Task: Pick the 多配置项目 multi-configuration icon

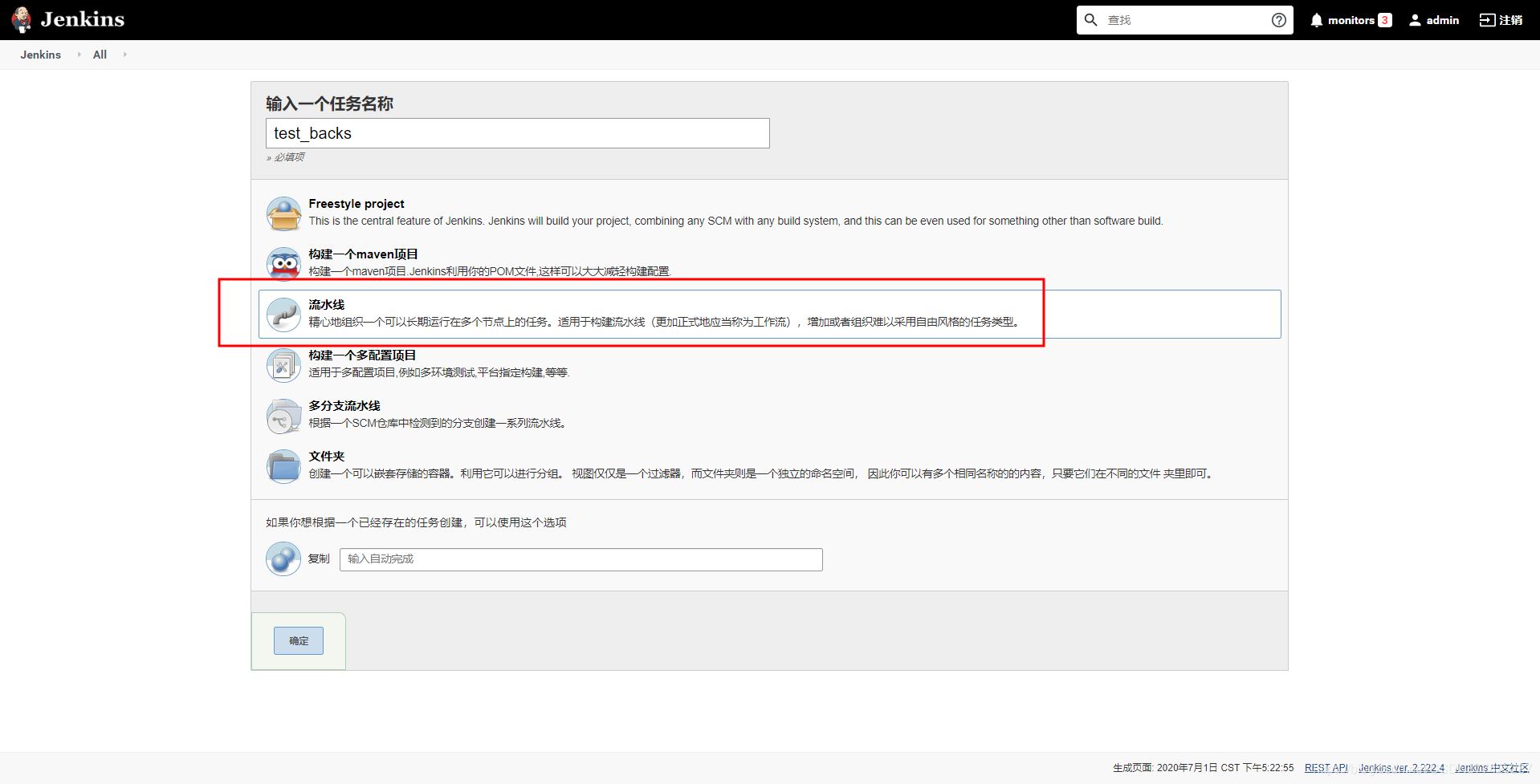Action: tap(283, 365)
